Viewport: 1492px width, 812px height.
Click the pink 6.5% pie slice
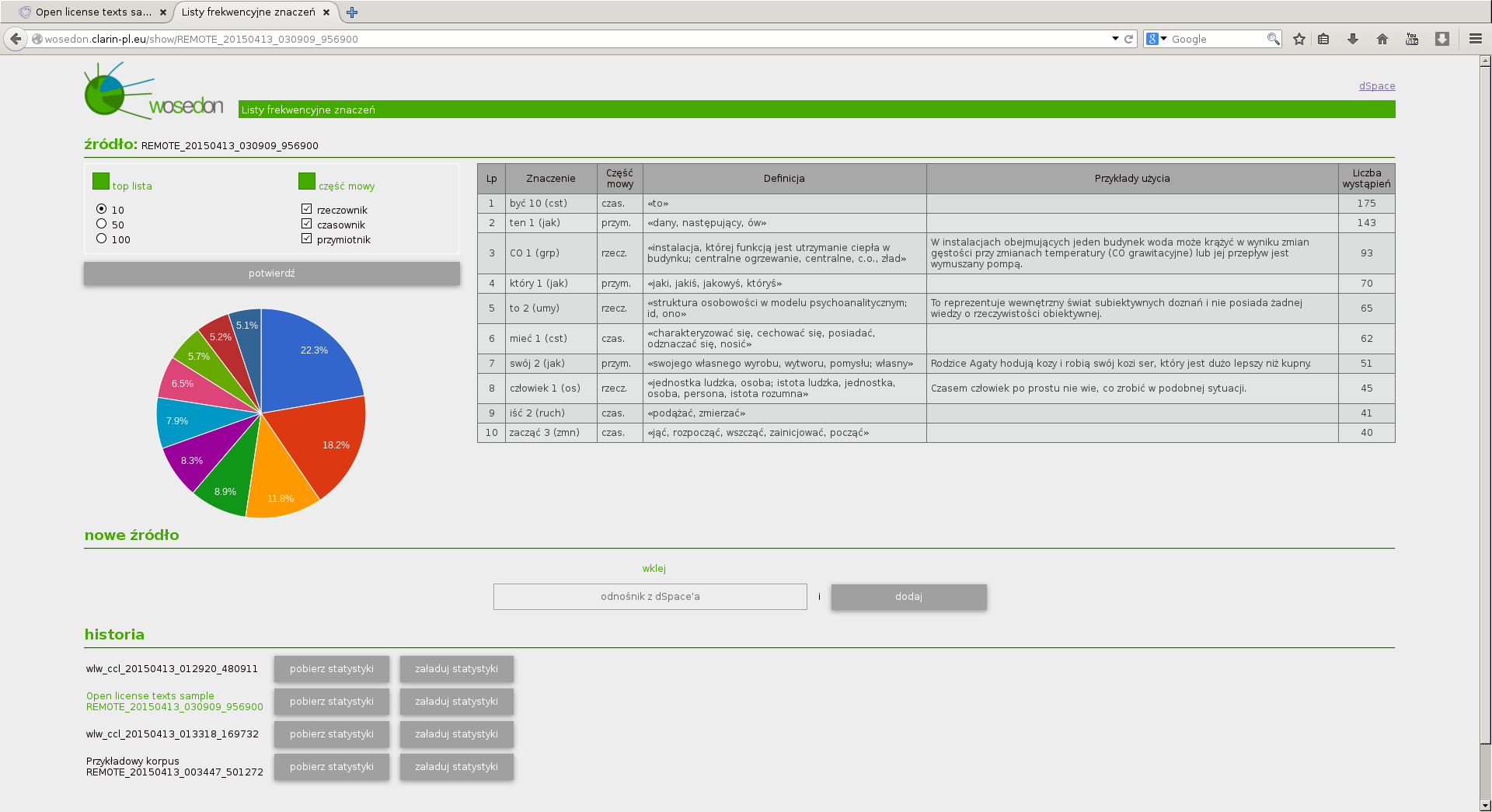pyautogui.click(x=194, y=386)
